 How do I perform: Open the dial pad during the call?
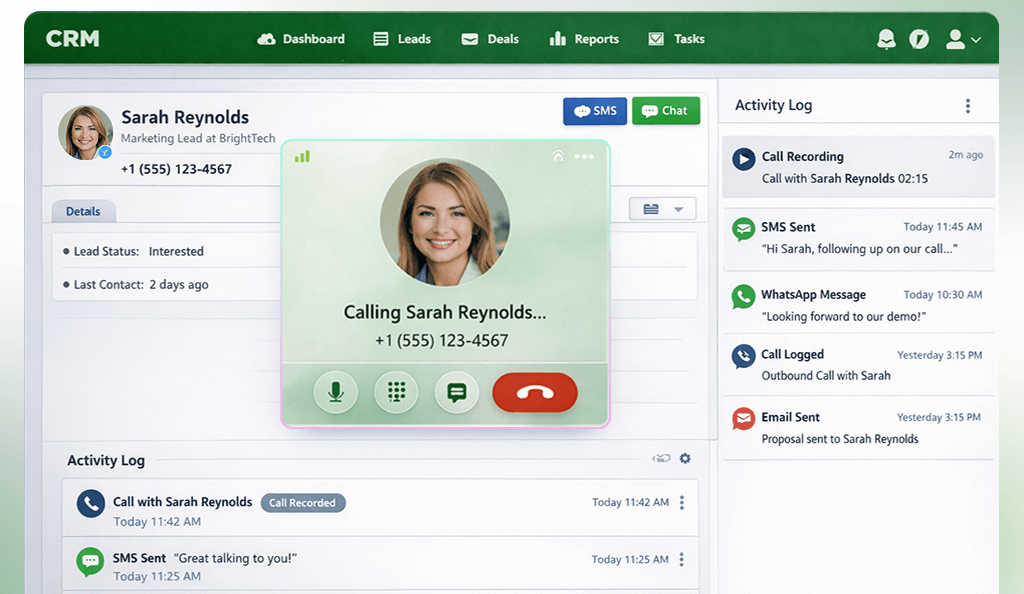point(396,392)
